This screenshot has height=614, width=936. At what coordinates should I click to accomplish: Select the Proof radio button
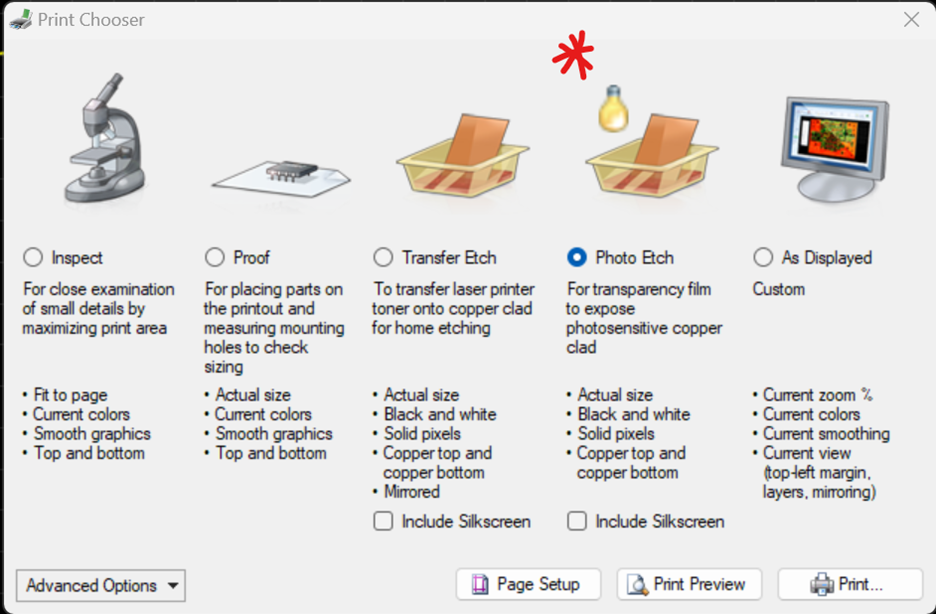tap(214, 258)
